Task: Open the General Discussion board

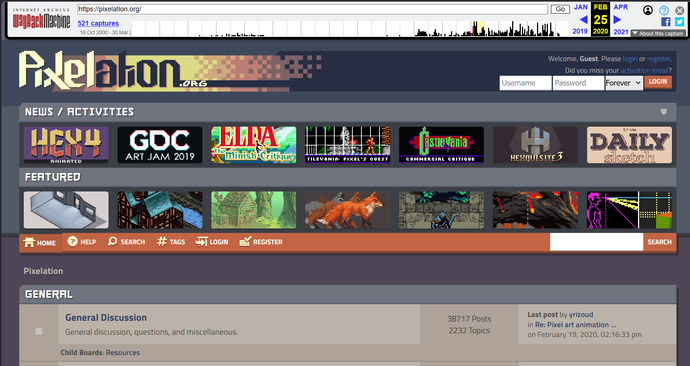Action: pyautogui.click(x=106, y=318)
